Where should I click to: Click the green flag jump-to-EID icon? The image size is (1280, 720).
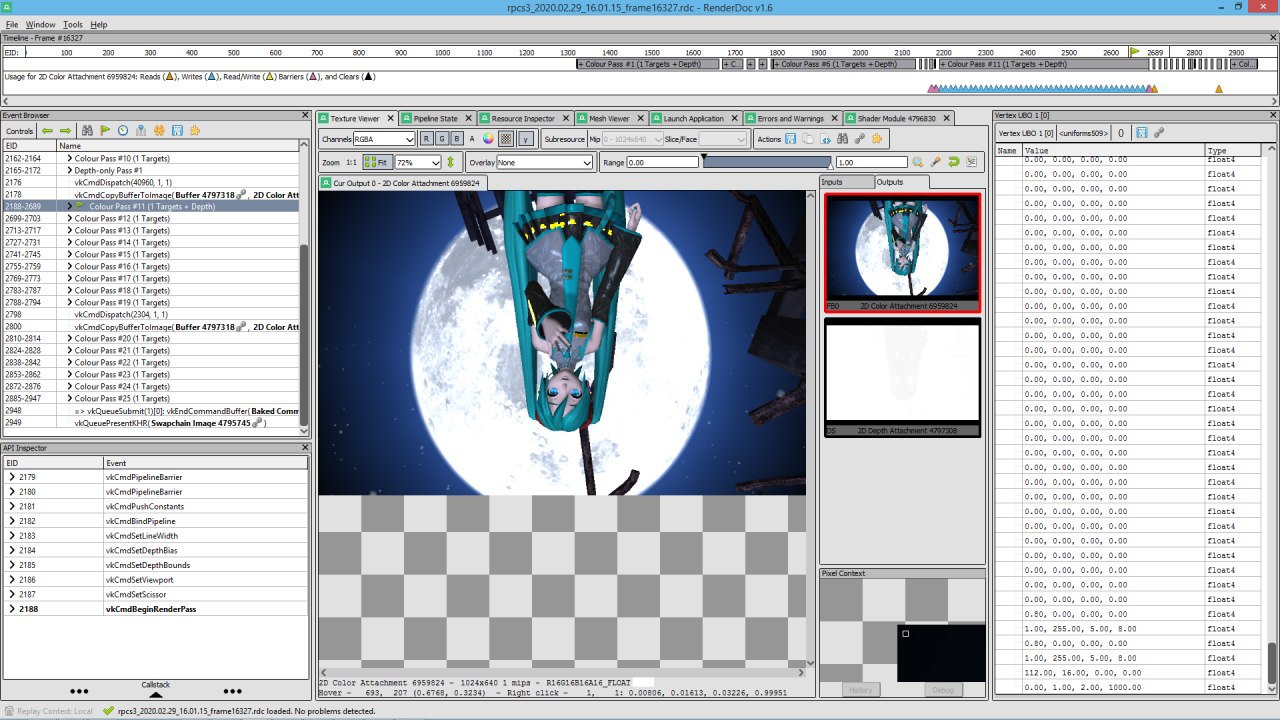click(x=105, y=131)
